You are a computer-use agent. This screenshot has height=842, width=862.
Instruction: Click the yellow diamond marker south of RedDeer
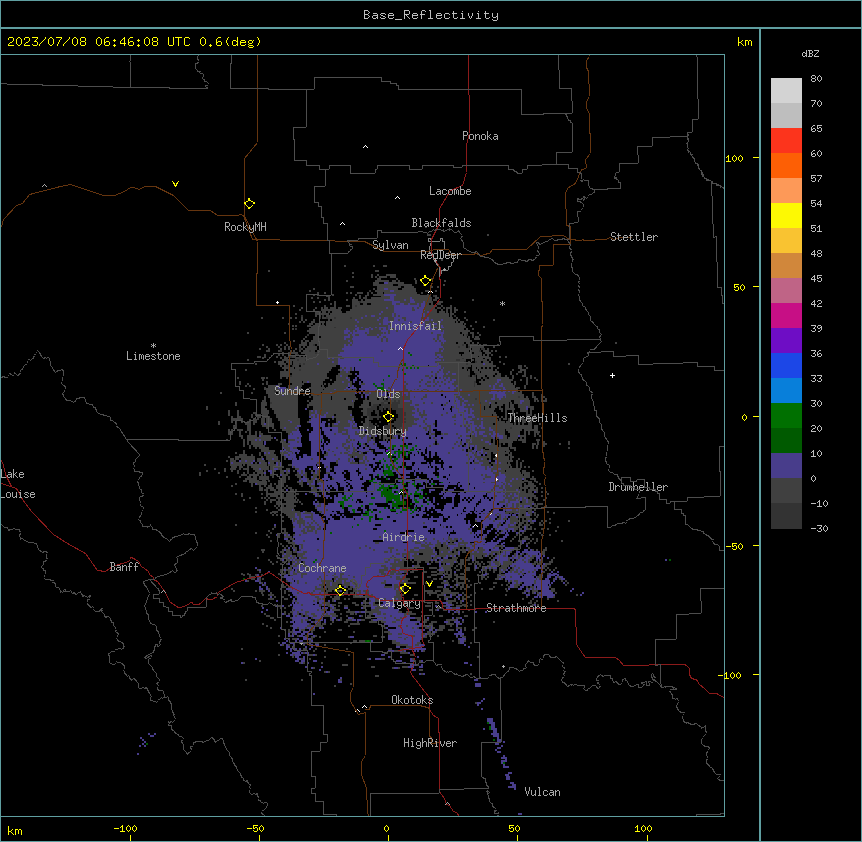click(425, 281)
